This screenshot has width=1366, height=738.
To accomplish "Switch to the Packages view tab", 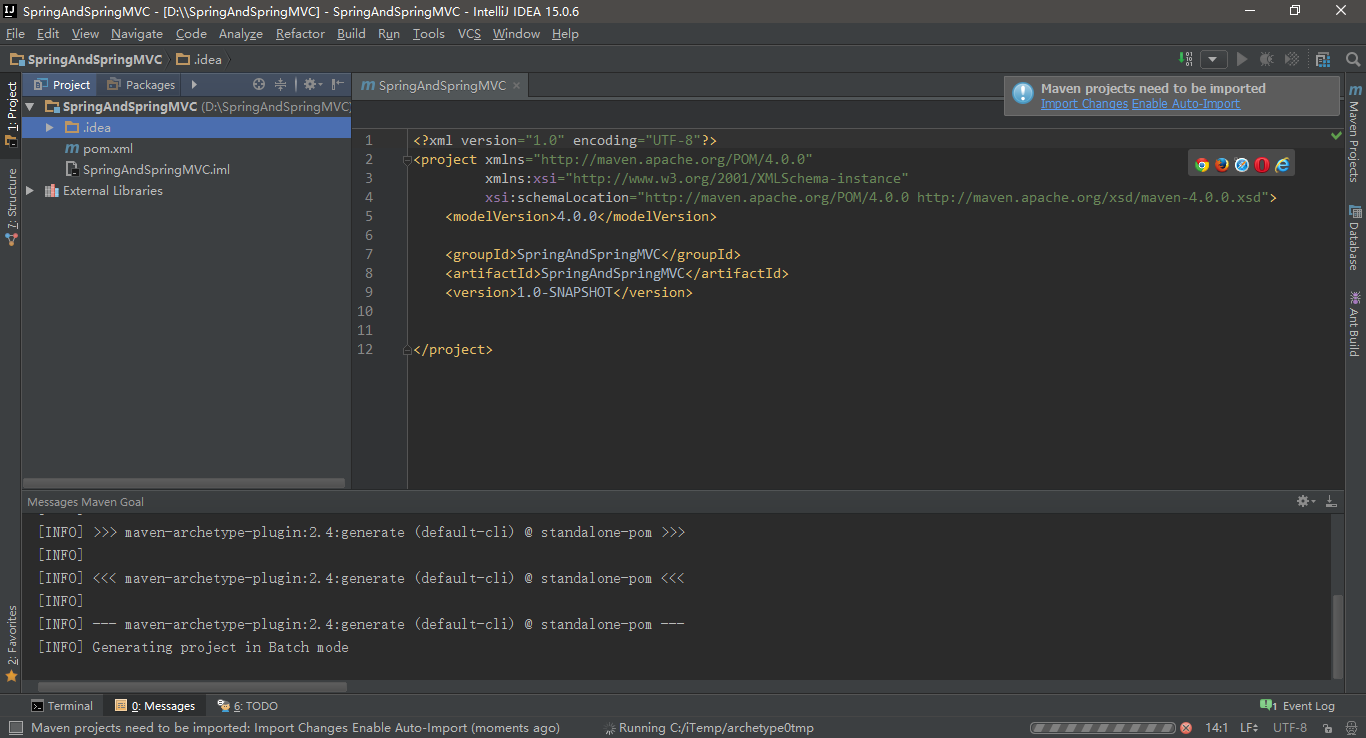I will point(141,85).
